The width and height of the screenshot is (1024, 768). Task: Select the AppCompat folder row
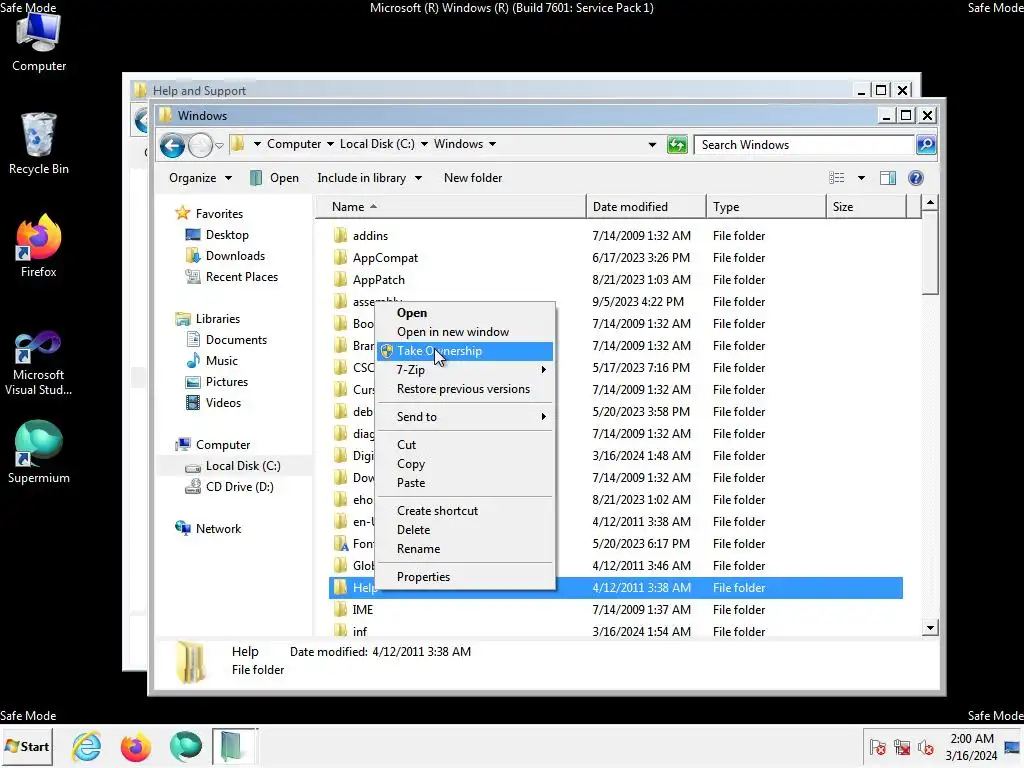point(616,257)
